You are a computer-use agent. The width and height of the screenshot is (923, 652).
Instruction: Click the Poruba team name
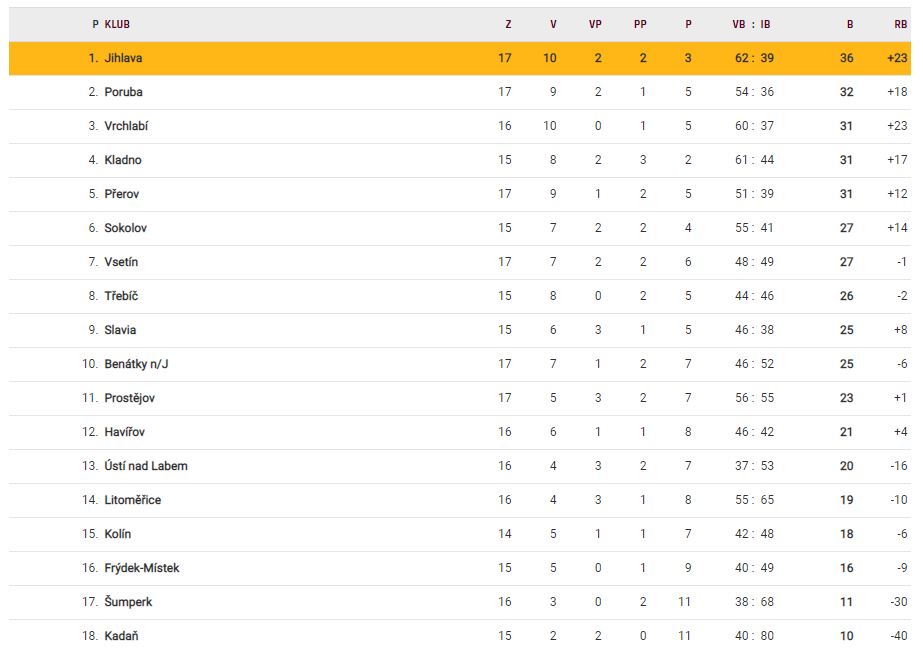tap(123, 92)
